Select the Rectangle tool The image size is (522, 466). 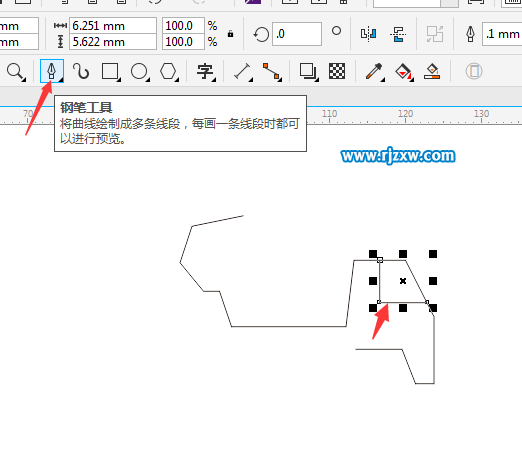110,71
